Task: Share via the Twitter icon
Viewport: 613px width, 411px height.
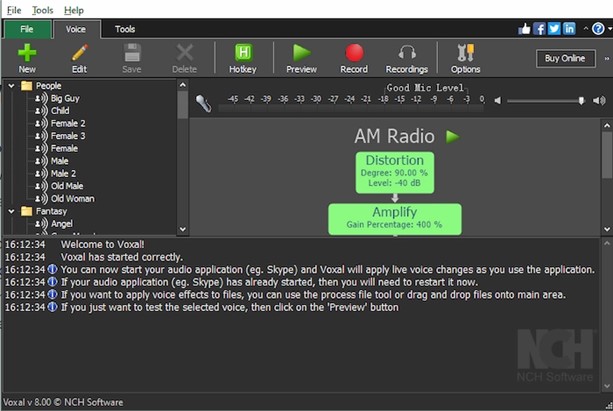Action: (x=554, y=29)
